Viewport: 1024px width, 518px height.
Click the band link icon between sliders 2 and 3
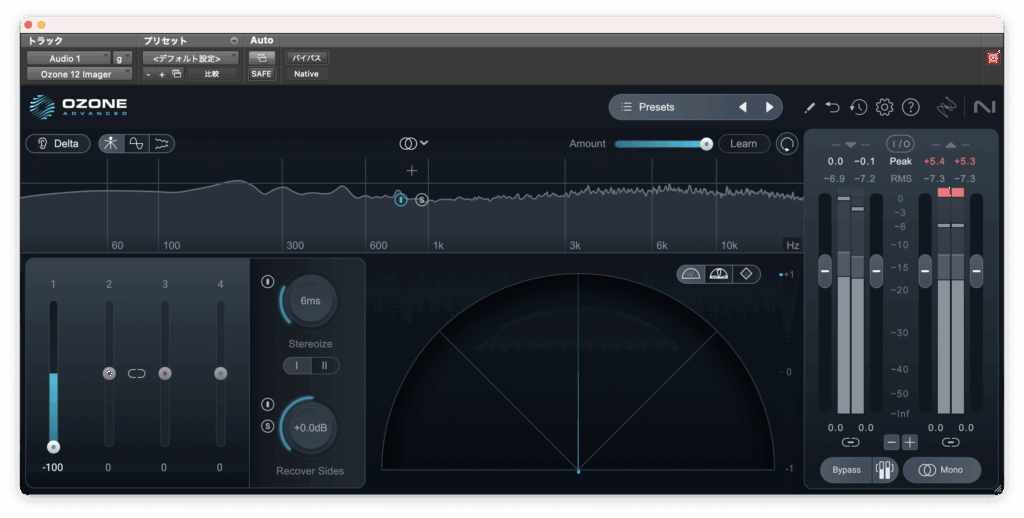click(x=137, y=373)
